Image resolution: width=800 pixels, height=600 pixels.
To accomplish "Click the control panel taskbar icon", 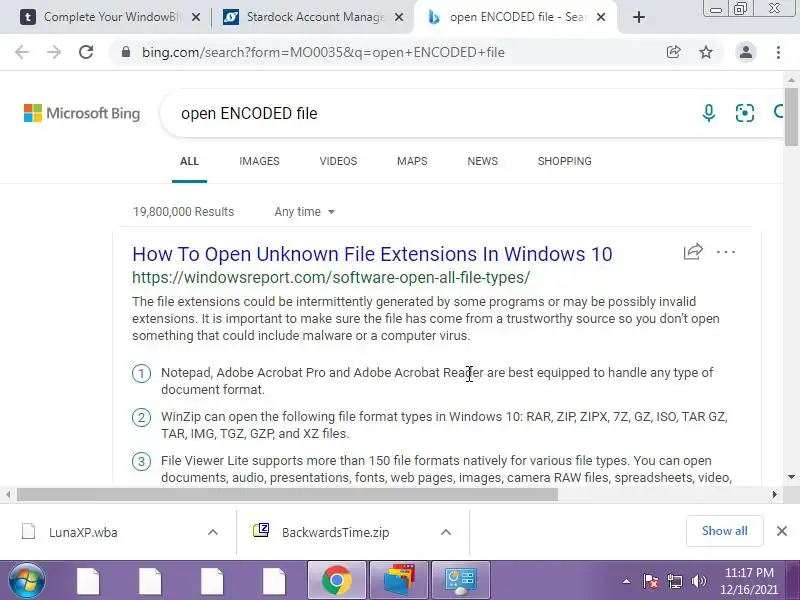I will (x=461, y=581).
